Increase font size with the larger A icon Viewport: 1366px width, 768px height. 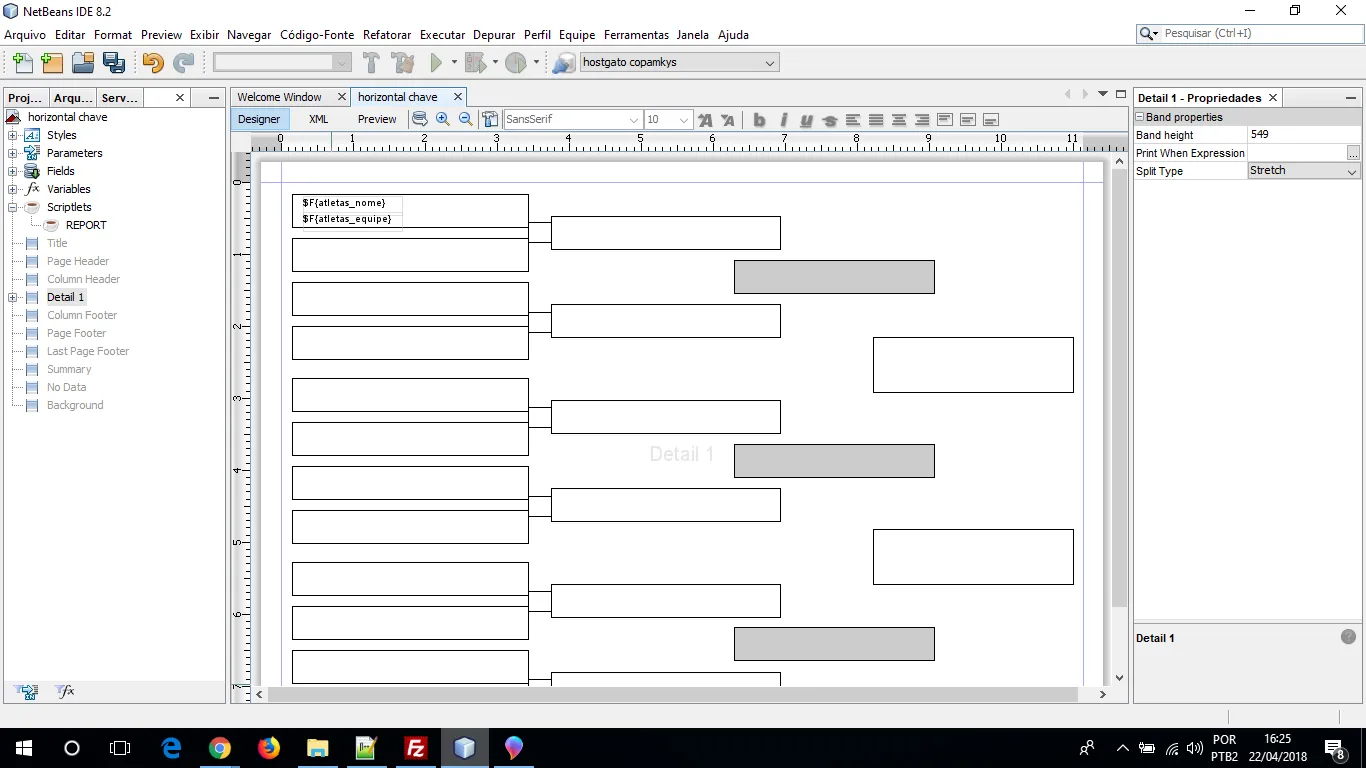pyautogui.click(x=706, y=120)
